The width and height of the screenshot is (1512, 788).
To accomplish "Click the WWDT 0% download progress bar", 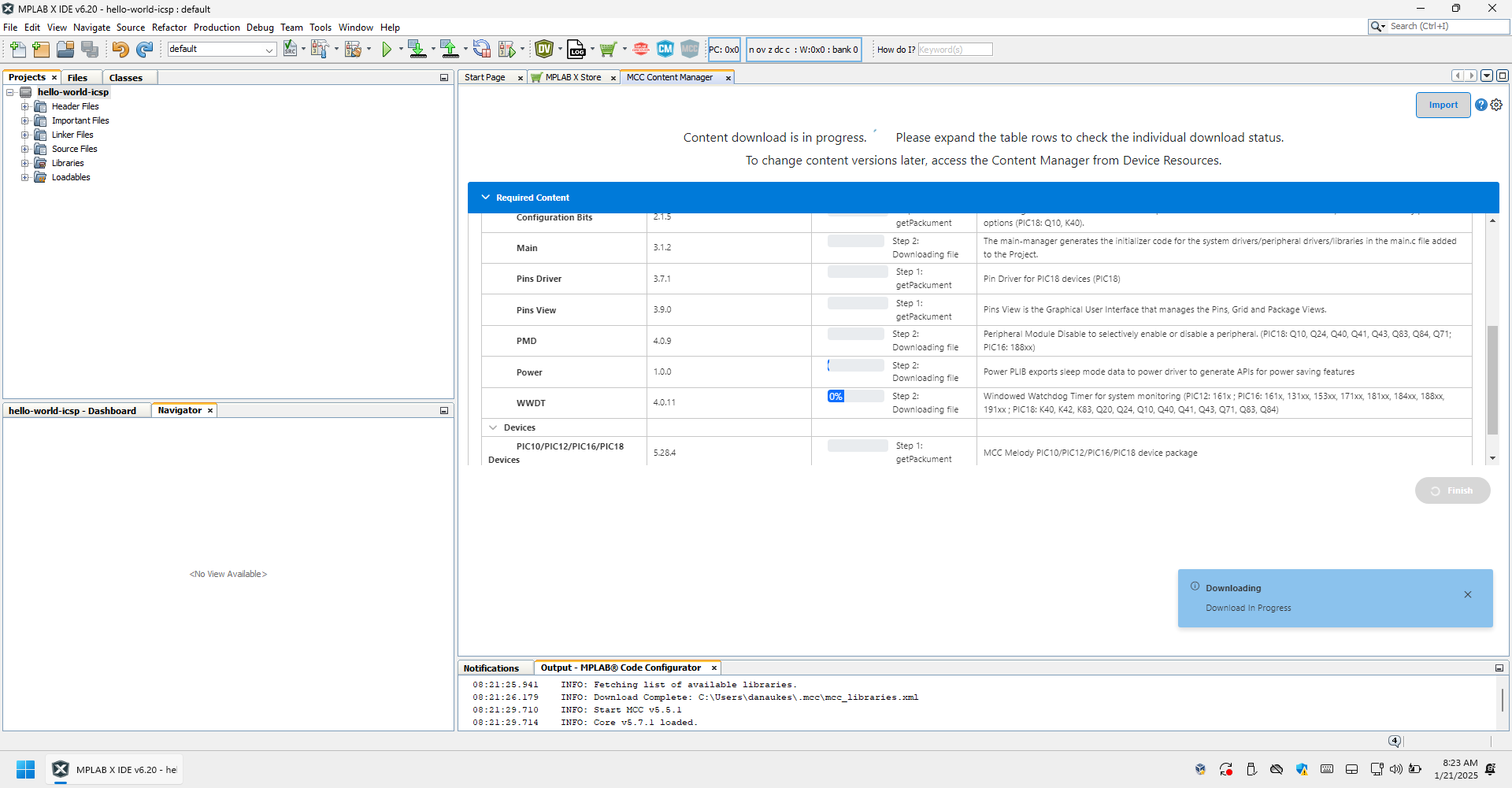I will (856, 396).
